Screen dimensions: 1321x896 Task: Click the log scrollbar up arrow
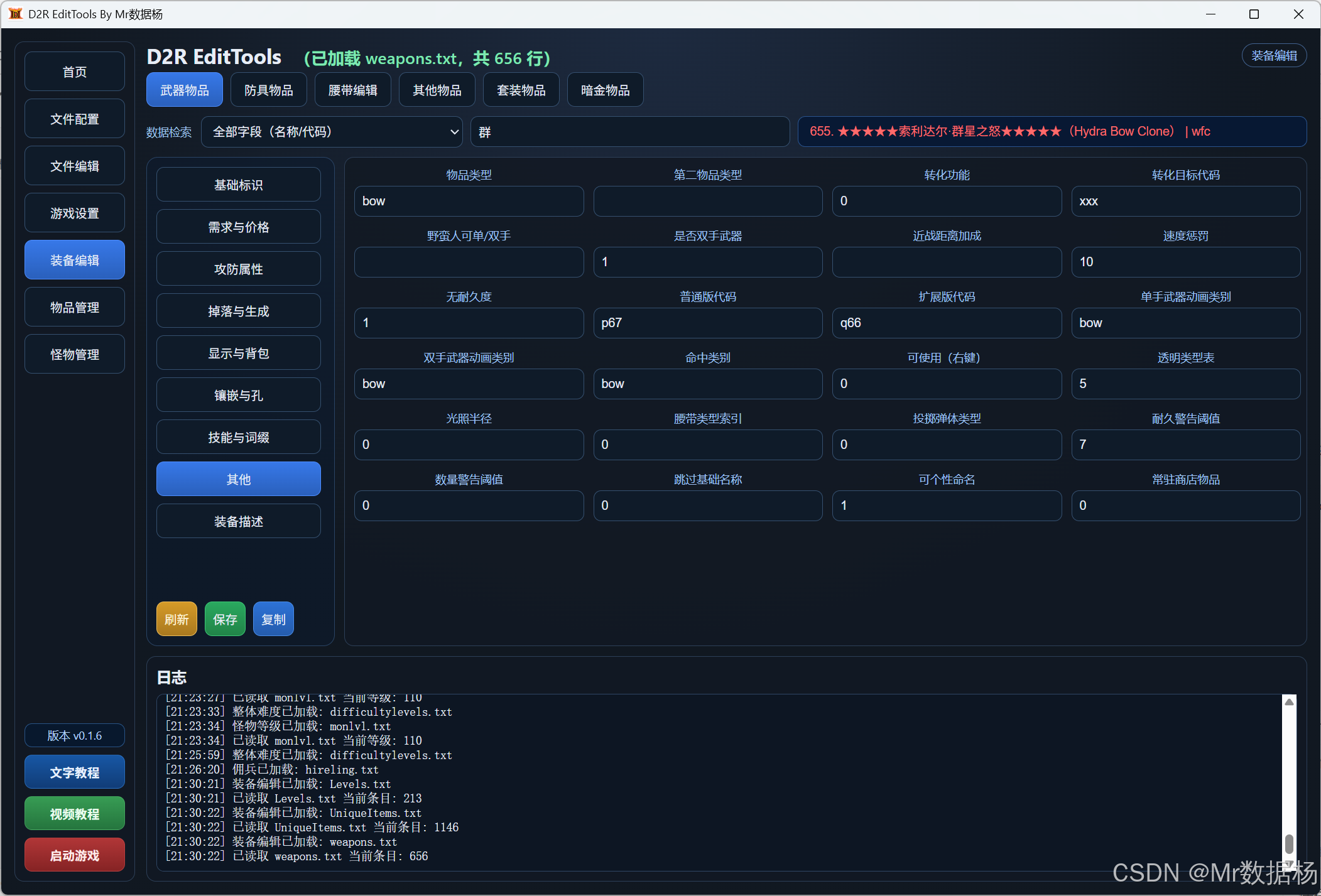[1289, 702]
